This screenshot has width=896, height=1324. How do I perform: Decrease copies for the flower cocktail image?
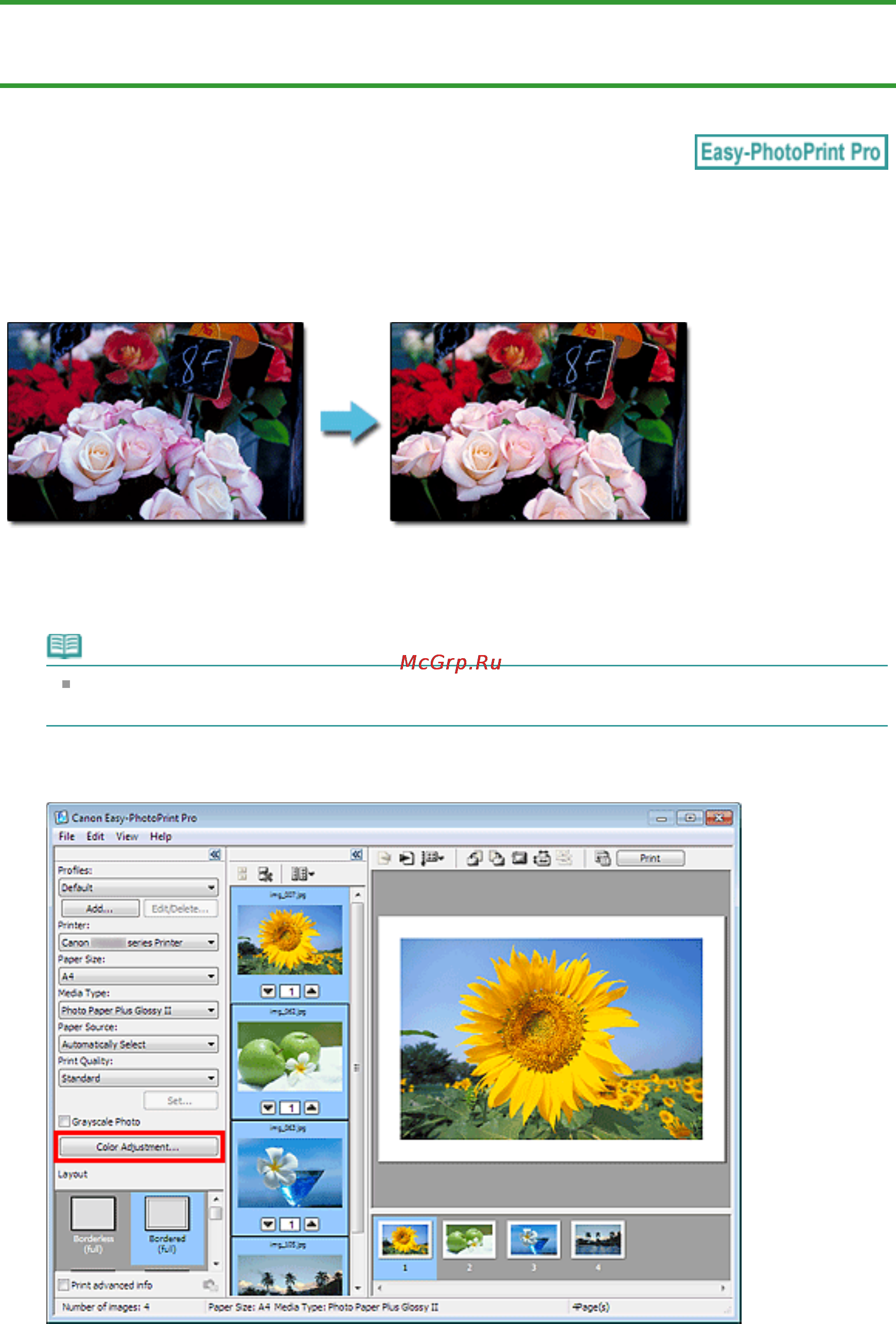pyautogui.click(x=268, y=1224)
